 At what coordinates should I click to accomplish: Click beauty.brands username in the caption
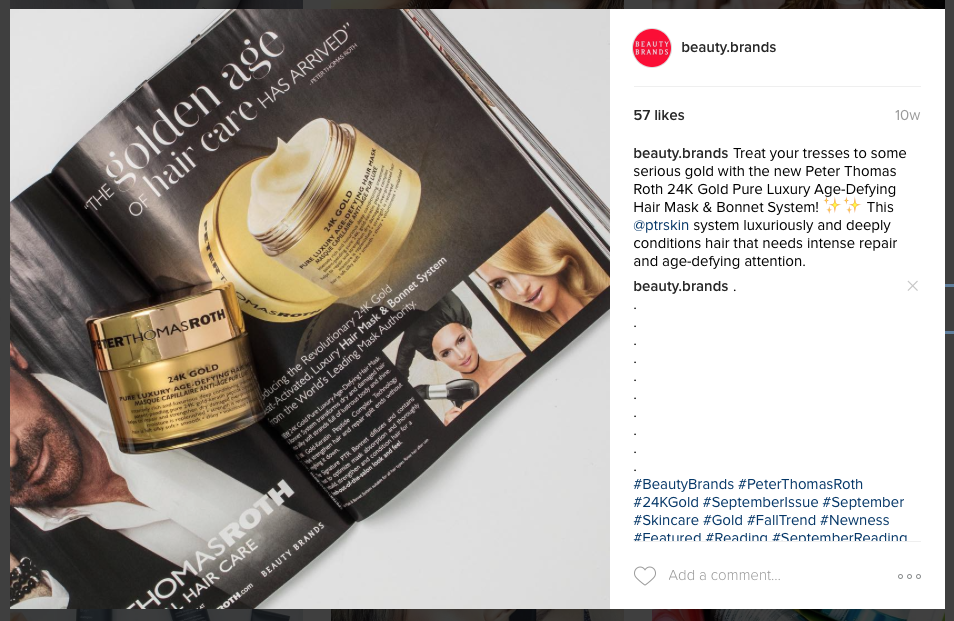[x=680, y=153]
